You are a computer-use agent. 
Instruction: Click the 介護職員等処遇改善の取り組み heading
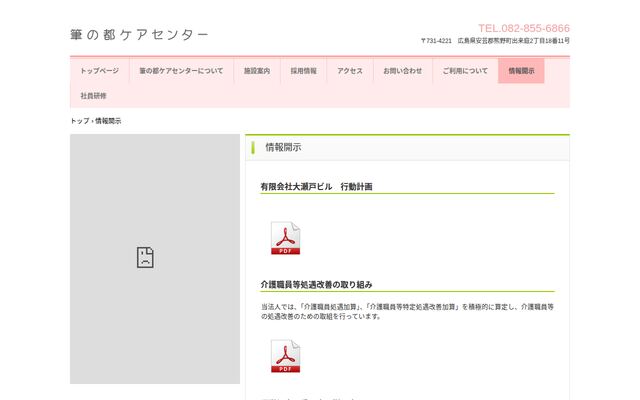(x=316, y=284)
